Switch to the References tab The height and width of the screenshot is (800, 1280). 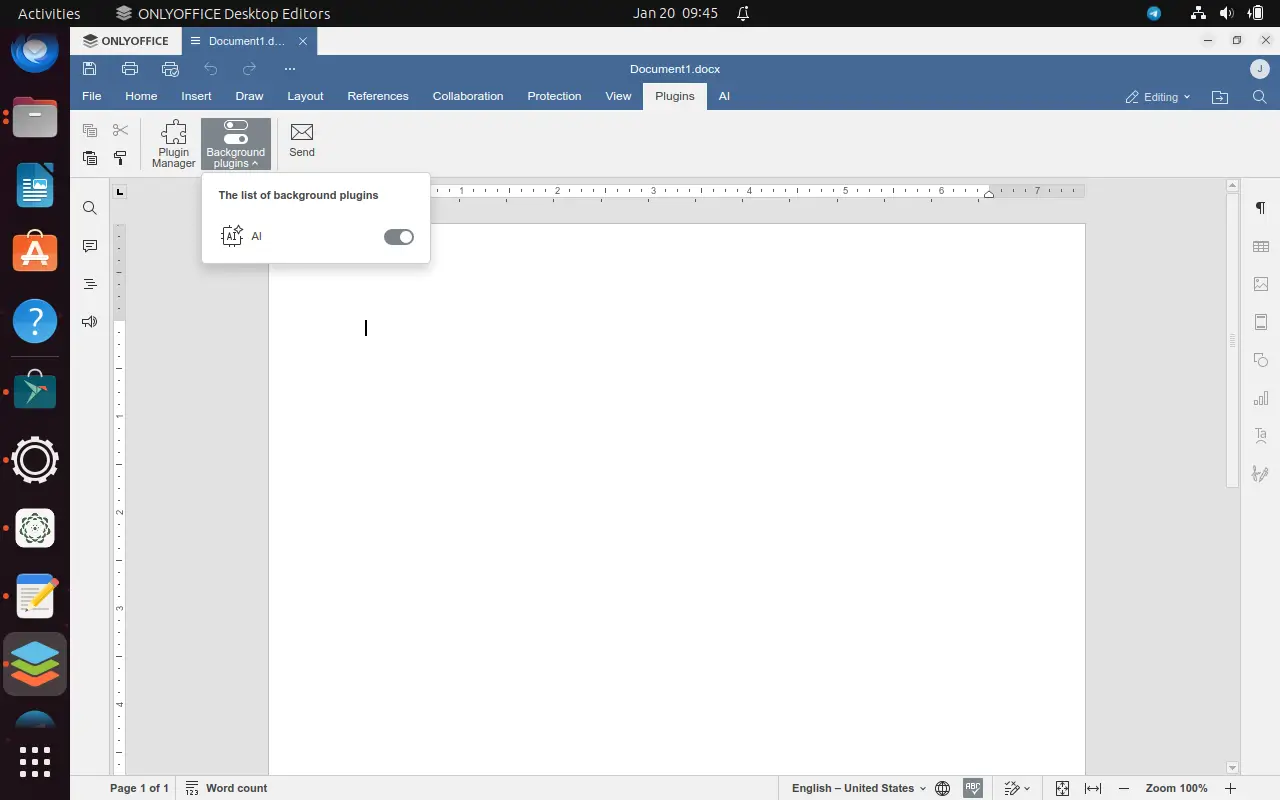click(378, 96)
